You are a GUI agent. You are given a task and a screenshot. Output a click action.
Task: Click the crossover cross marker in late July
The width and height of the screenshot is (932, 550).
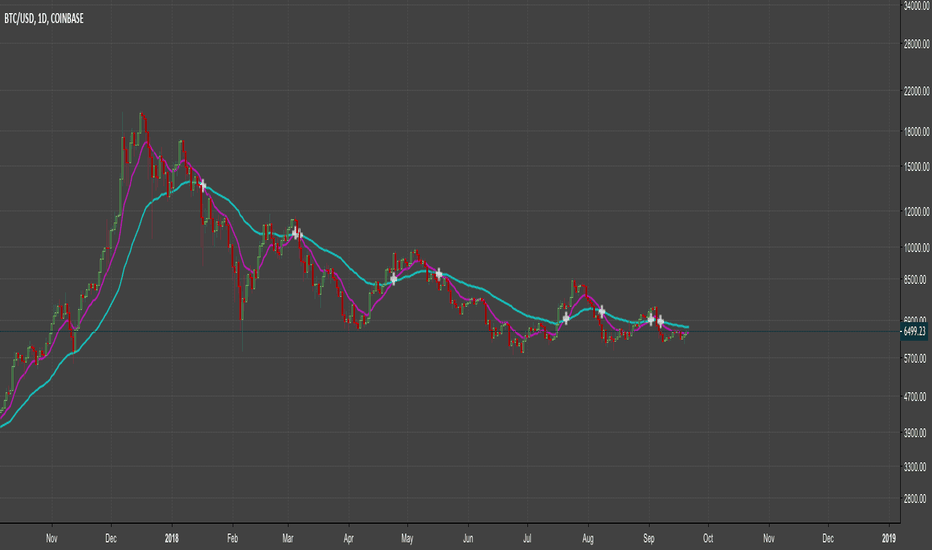(x=566, y=319)
